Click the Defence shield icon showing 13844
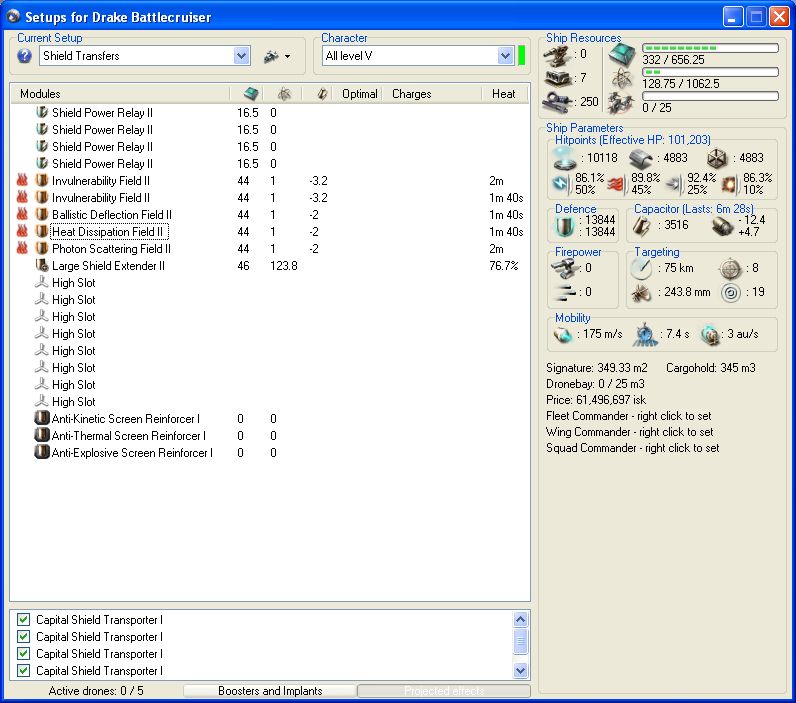The height and width of the screenshot is (703, 796). coord(564,226)
